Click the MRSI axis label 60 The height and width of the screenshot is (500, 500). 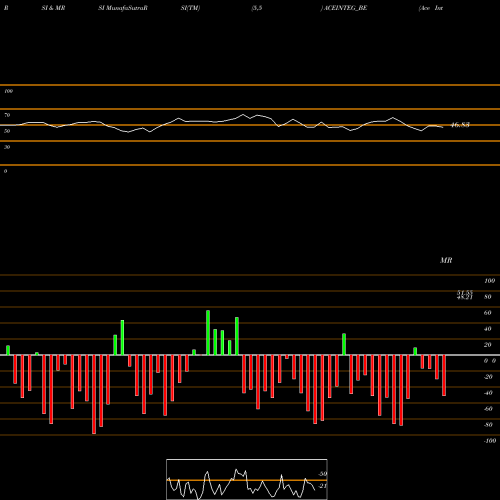[487, 313]
